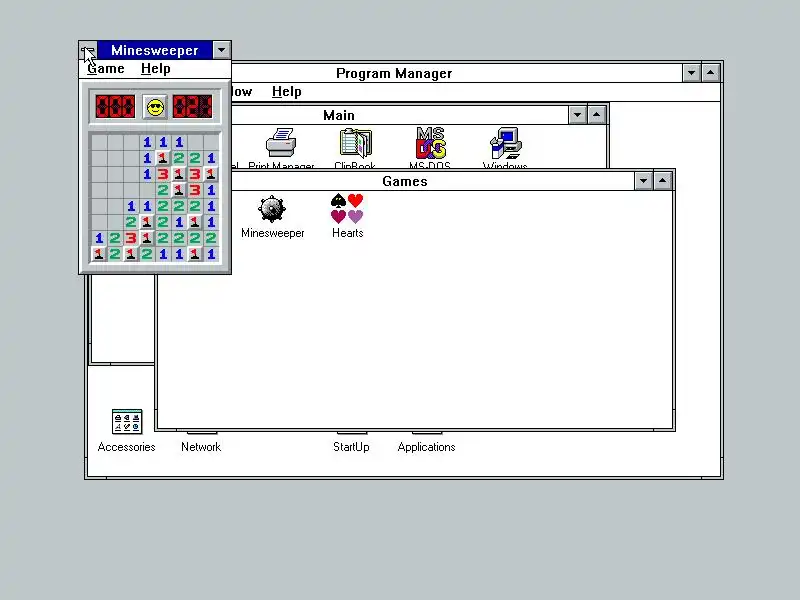Image resolution: width=800 pixels, height=600 pixels.
Task: Select the Minesweeper mine icon in Games
Action: click(x=272, y=209)
